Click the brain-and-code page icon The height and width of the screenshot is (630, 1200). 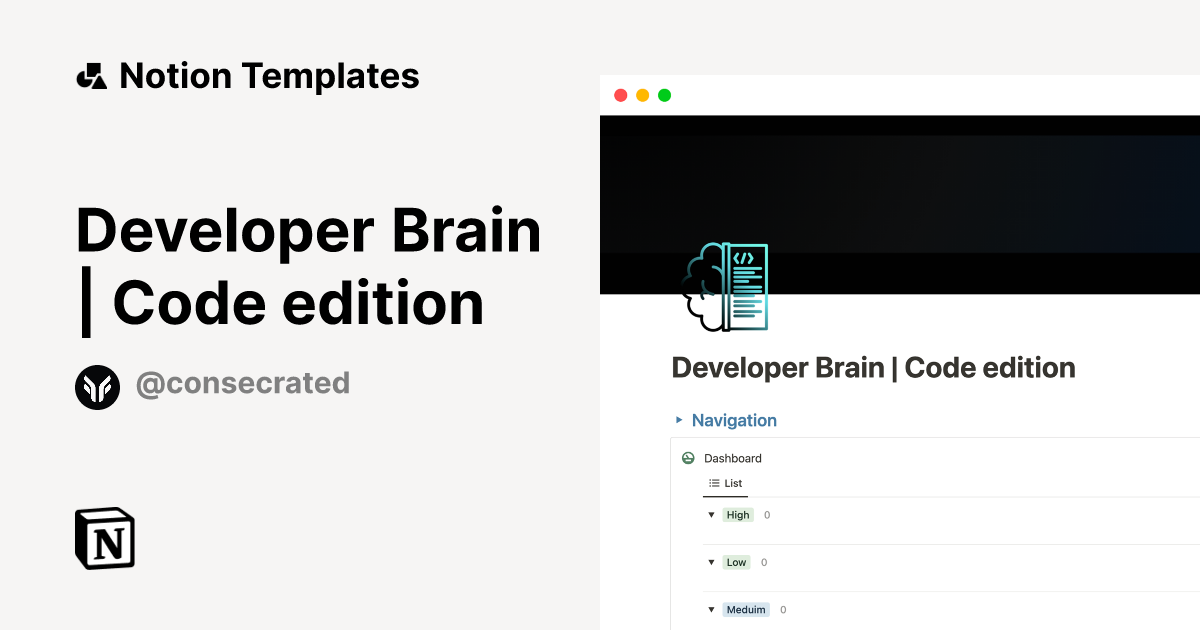pos(724,287)
